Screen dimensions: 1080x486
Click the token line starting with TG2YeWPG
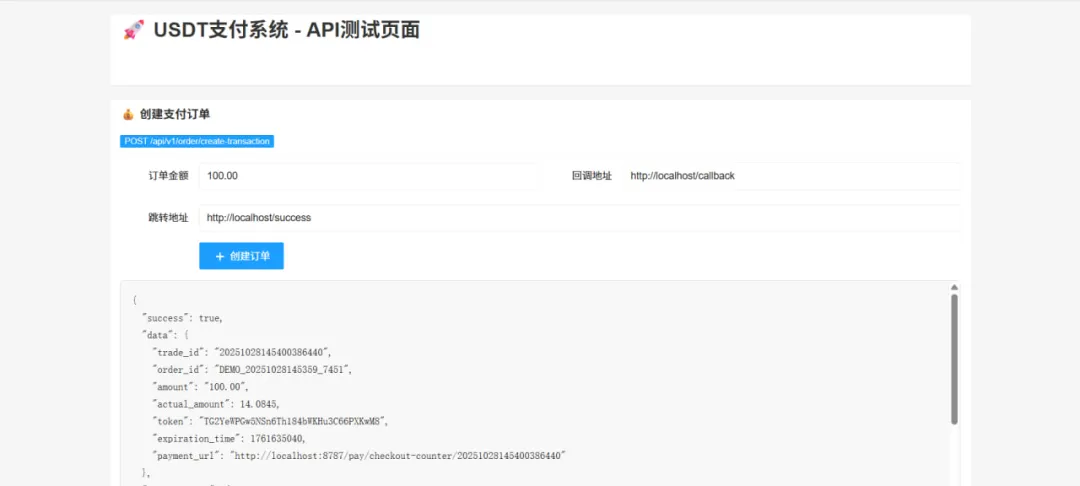[270, 421]
